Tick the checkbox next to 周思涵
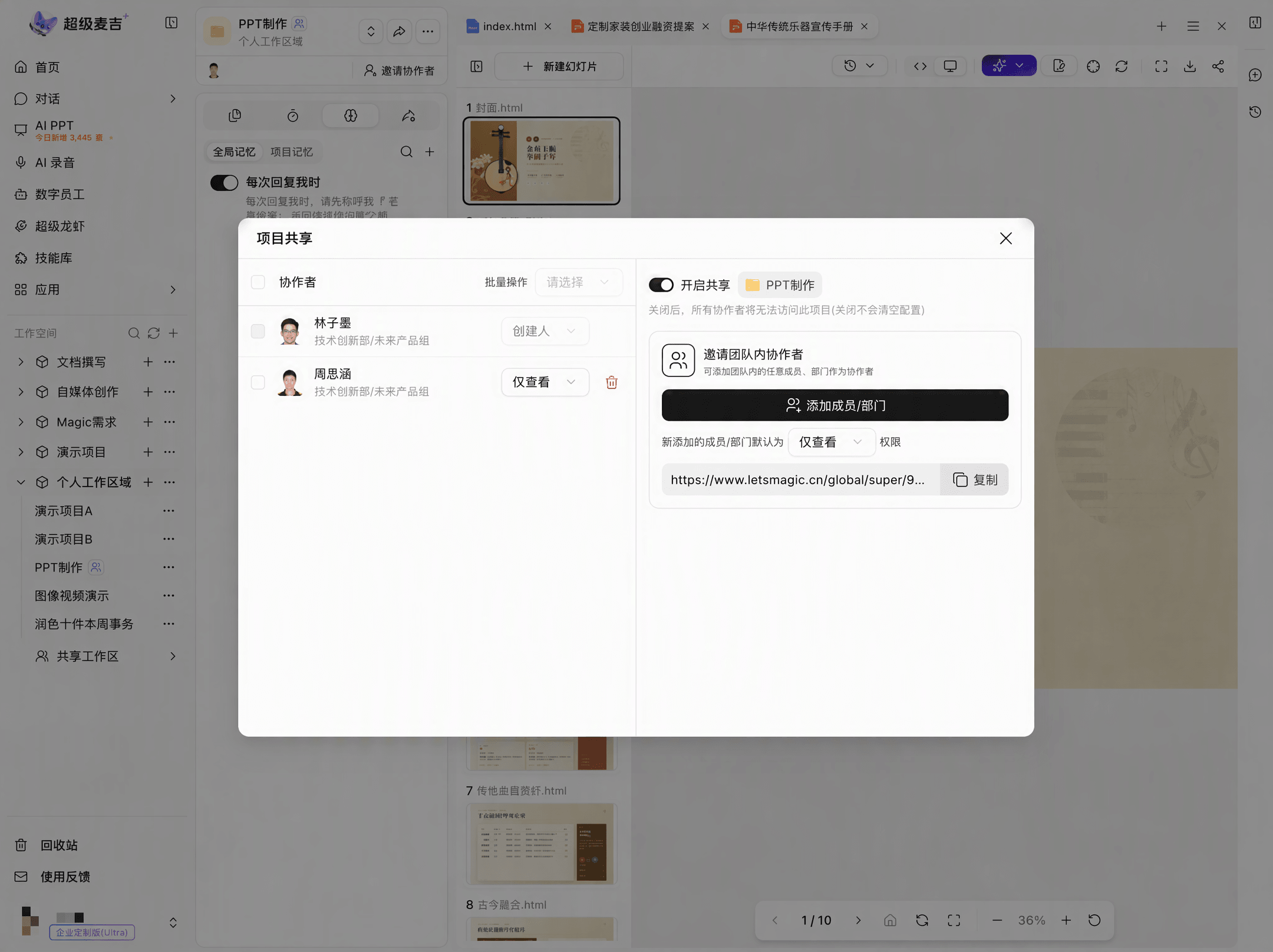Image resolution: width=1273 pixels, height=952 pixels. [x=258, y=382]
